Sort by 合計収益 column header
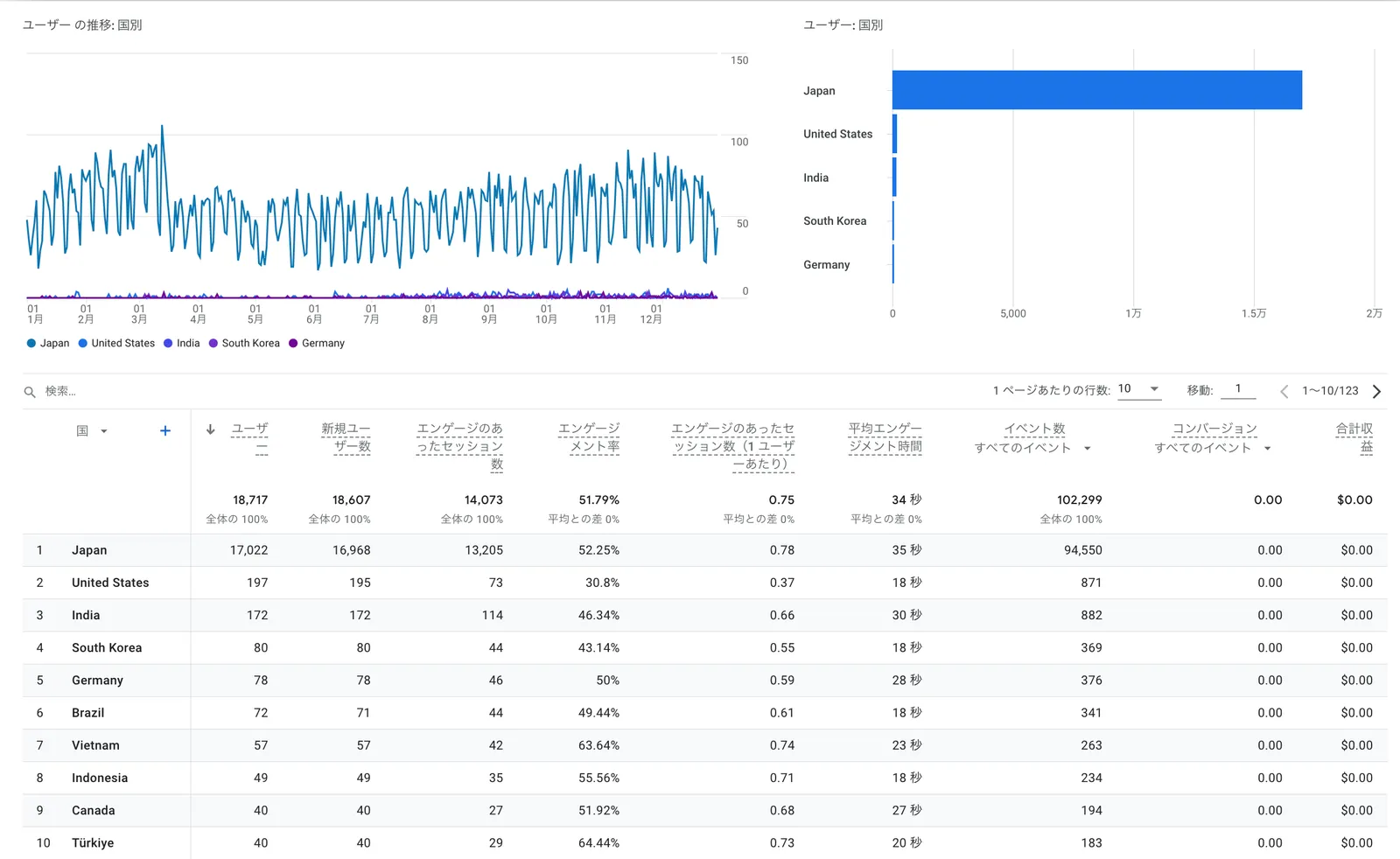 [1354, 437]
